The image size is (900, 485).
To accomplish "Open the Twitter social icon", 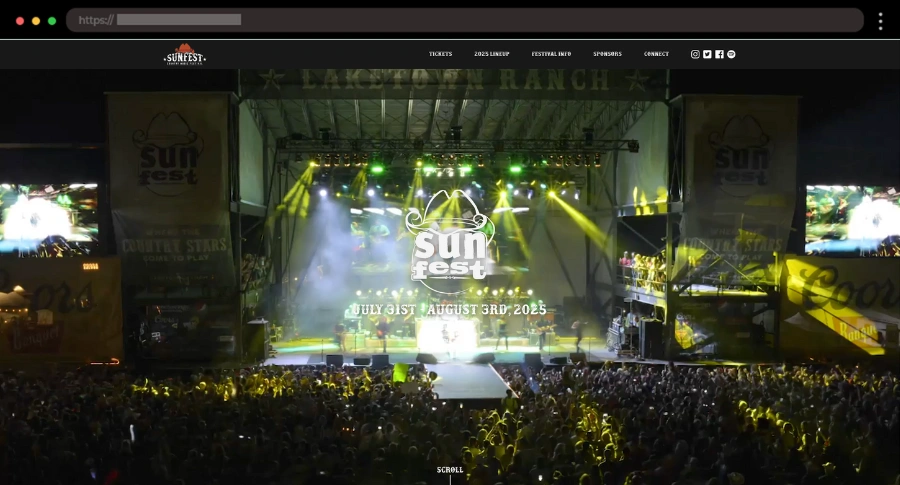I will click(707, 54).
